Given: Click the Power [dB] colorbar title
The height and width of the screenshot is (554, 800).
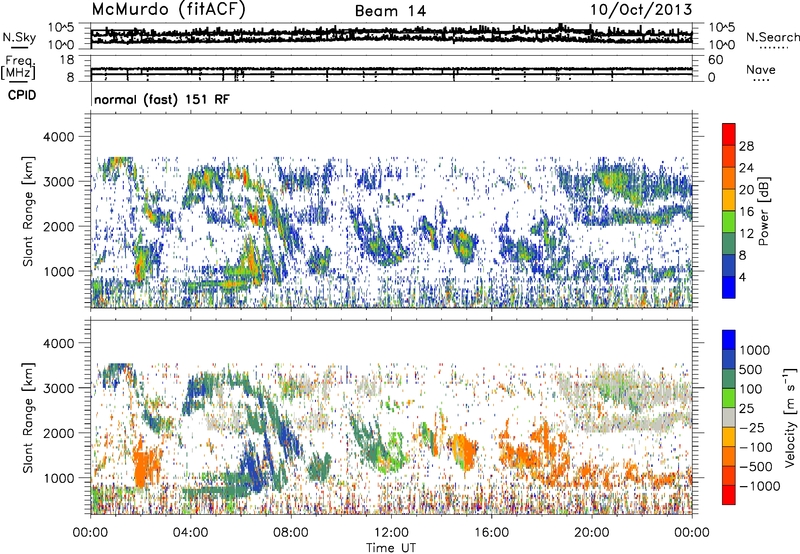Looking at the screenshot, I should point(764,211).
